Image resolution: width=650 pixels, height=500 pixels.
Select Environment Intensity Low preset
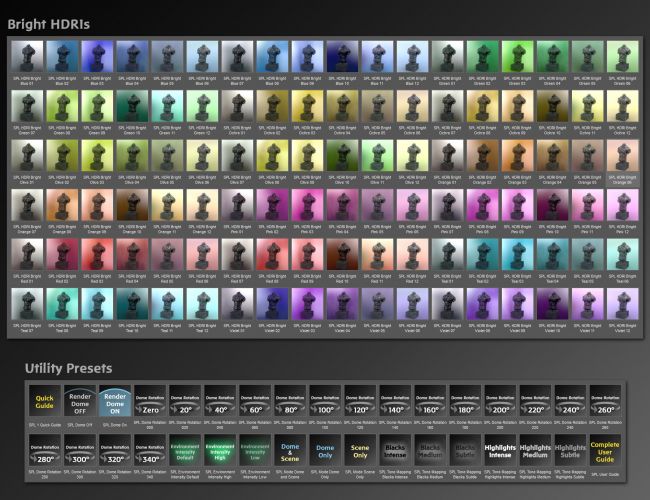pos(255,455)
